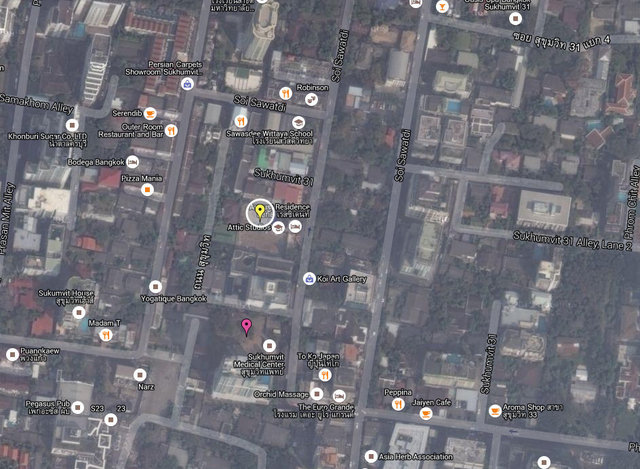Click the Puangkaew place marker icon
This screenshot has height=469, width=640.
coord(12,354)
